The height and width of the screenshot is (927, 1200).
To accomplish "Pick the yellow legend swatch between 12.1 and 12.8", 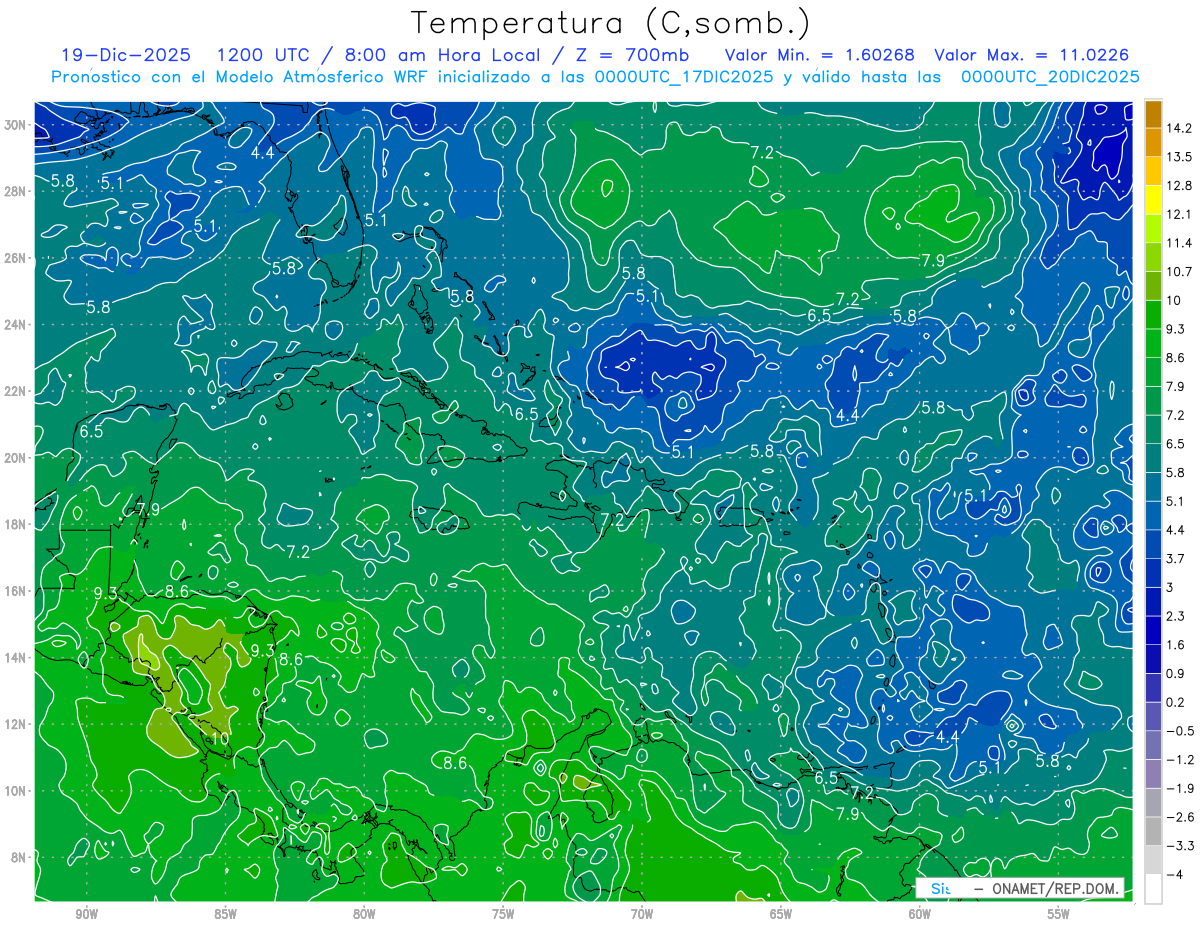I will tap(1153, 200).
